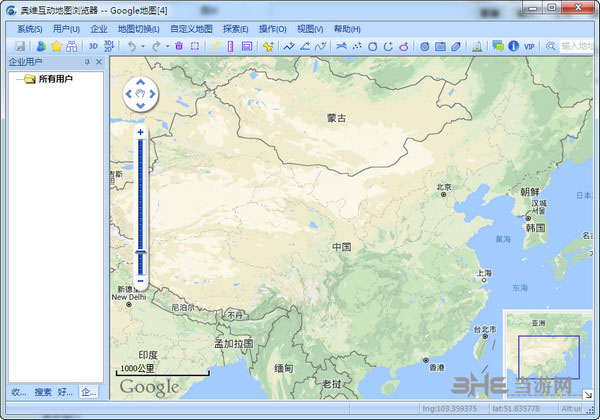Click the purple picture frame icon
The image size is (600, 420).
point(247,46)
